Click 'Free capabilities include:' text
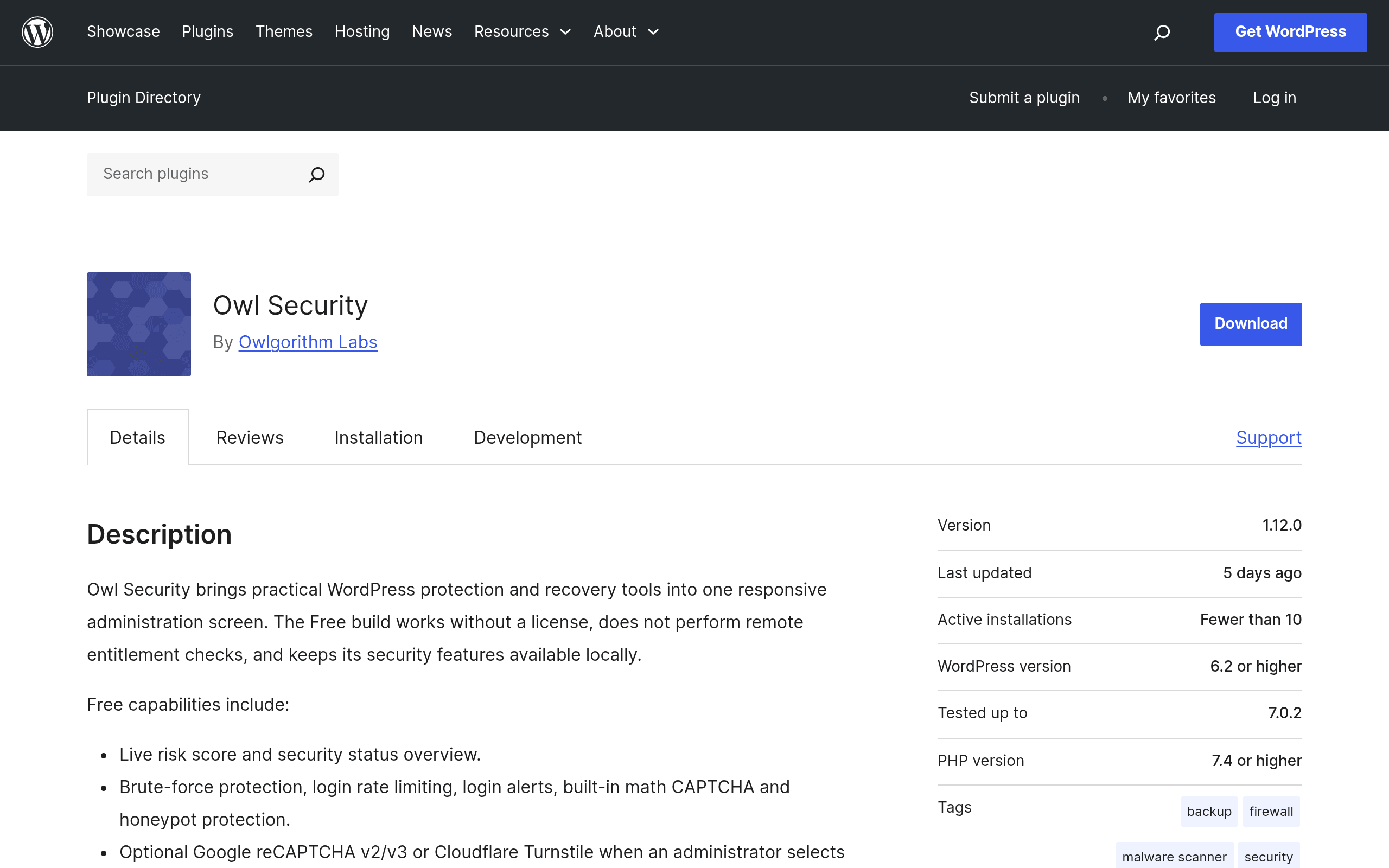This screenshot has height=868, width=1389. pos(188,704)
